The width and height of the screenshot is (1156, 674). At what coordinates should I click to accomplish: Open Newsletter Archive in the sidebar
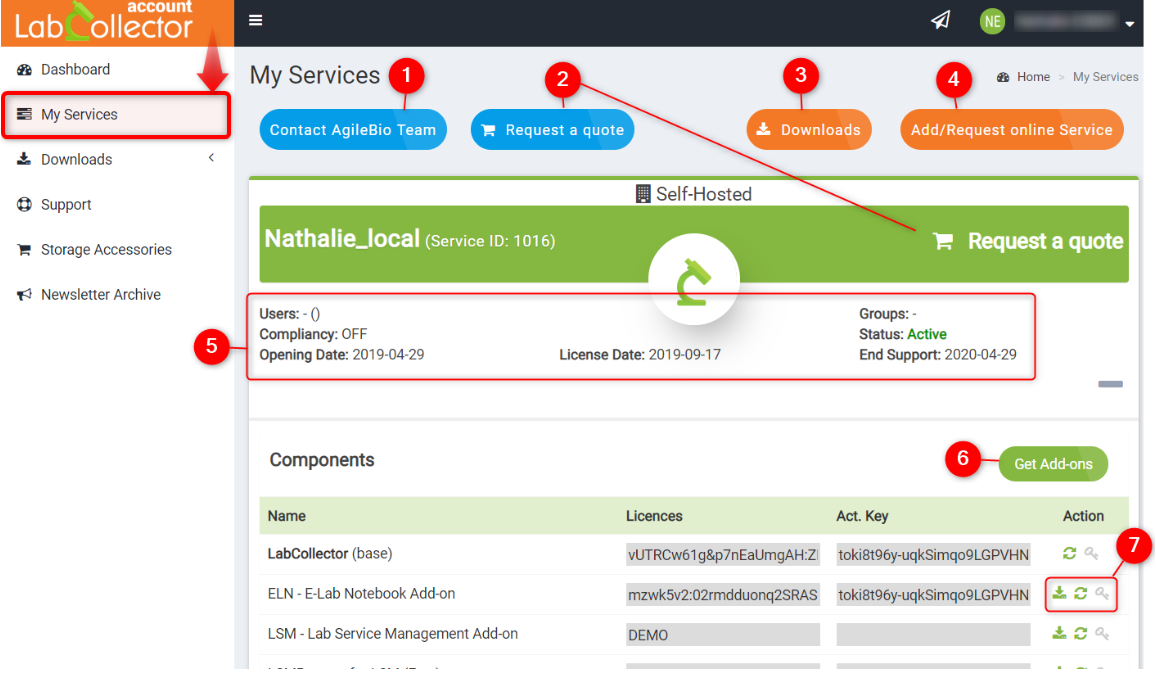(x=101, y=294)
